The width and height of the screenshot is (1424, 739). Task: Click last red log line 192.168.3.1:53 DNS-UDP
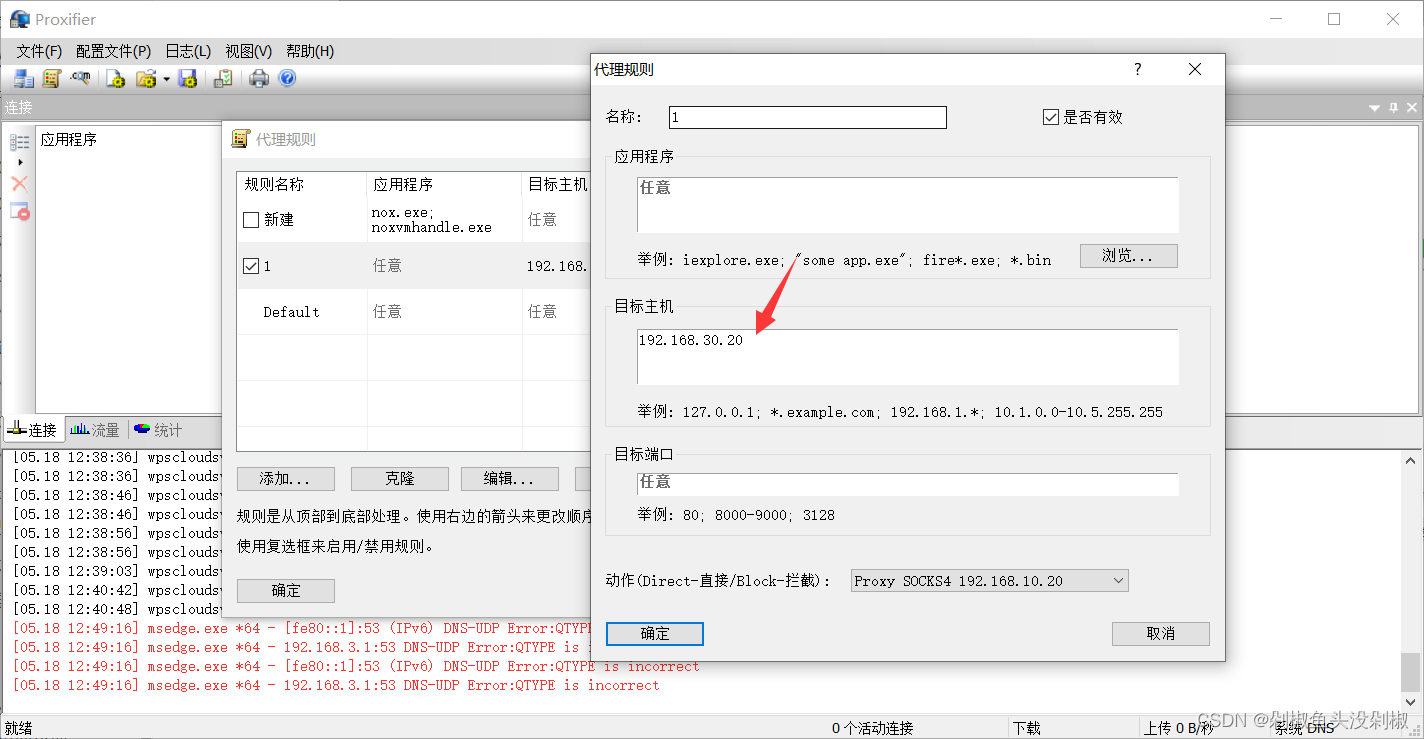336,686
